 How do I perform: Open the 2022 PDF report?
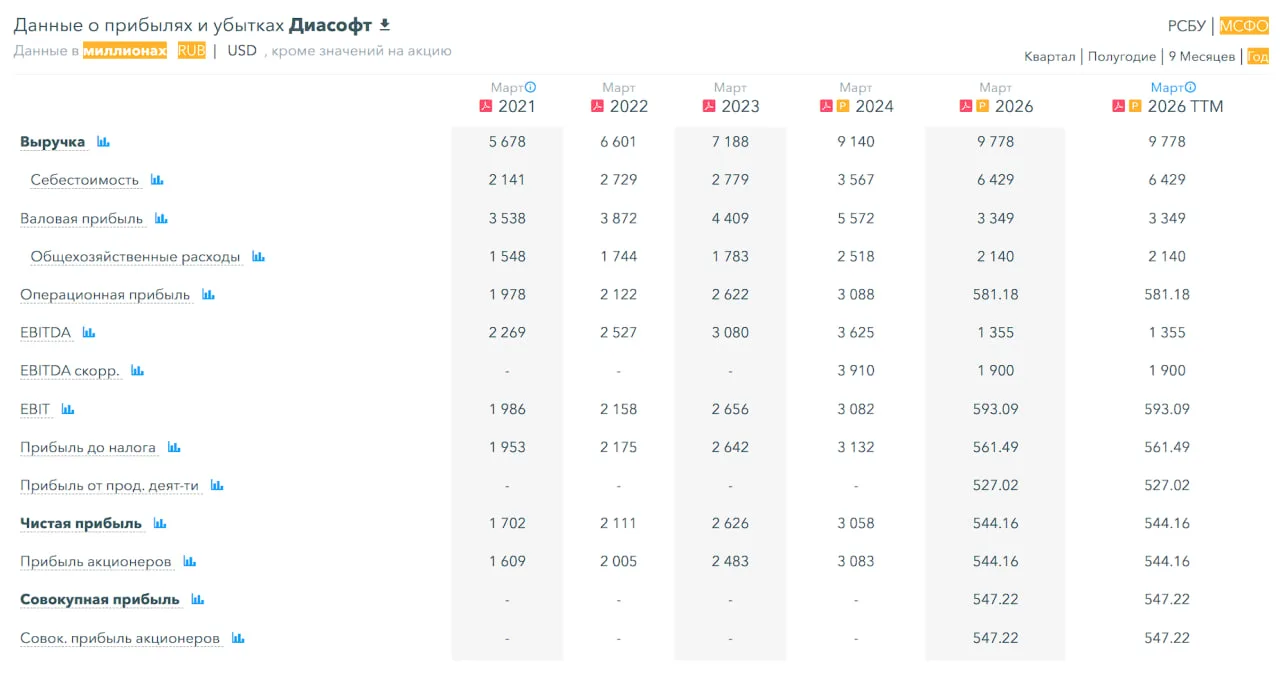coord(598,106)
